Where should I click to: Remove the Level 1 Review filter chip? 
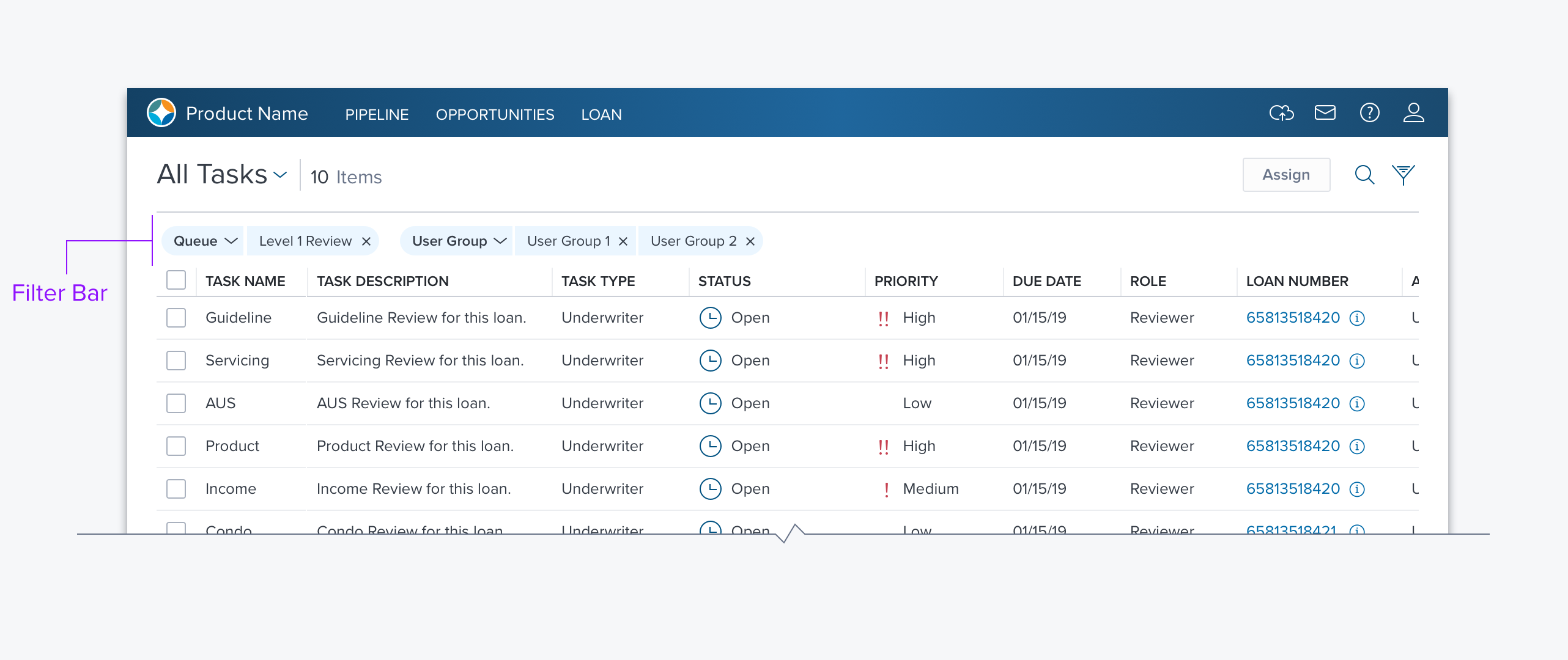[366, 241]
